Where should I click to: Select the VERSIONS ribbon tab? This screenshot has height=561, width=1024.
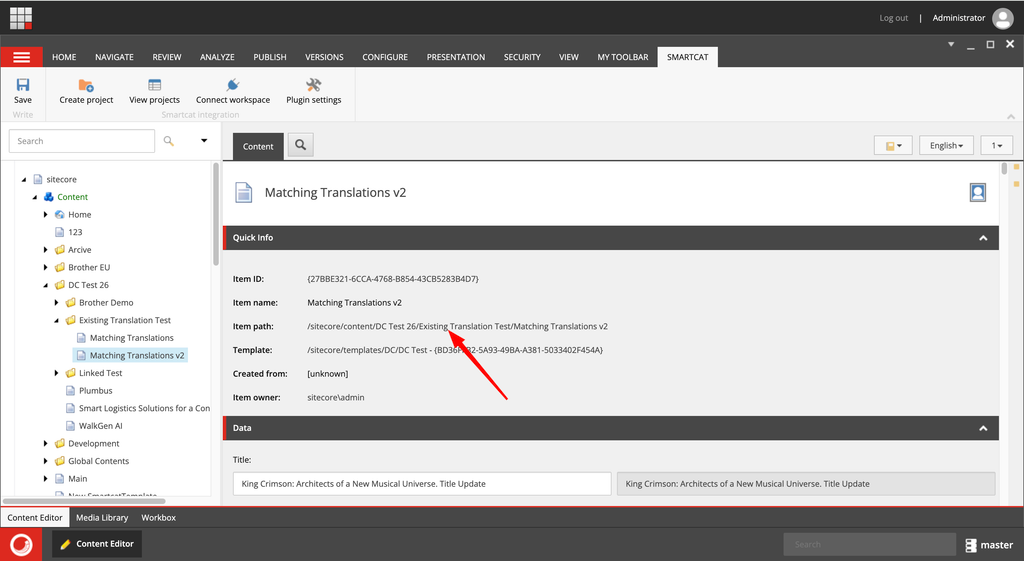pos(324,57)
